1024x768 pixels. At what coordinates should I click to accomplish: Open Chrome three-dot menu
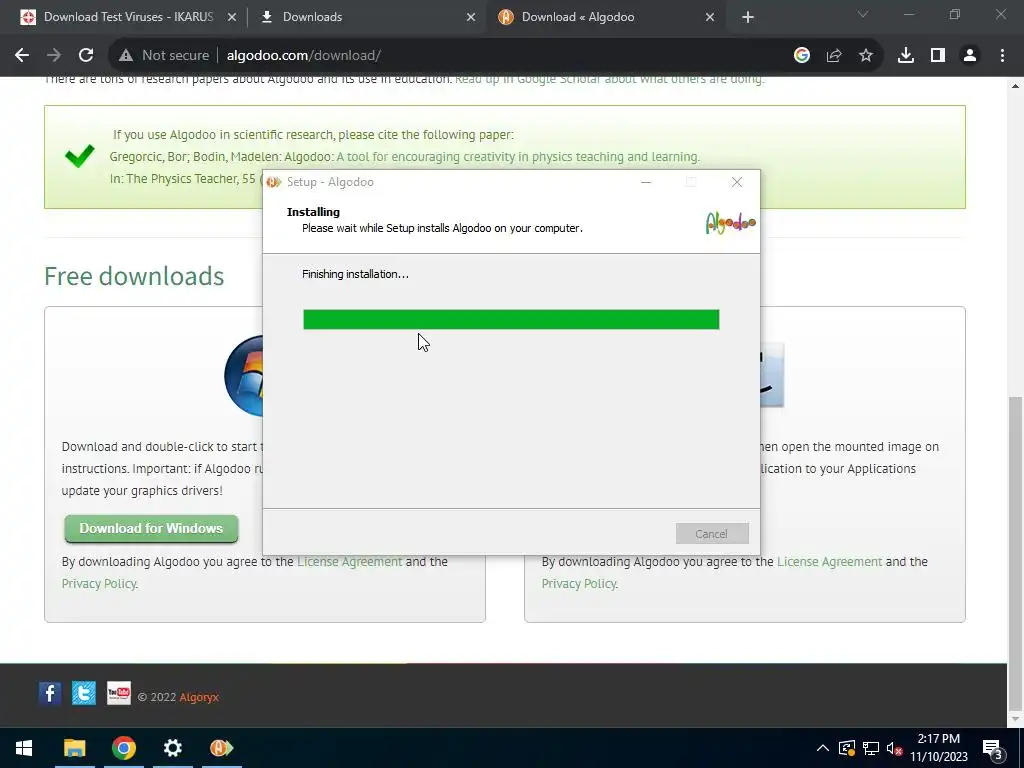tap(1002, 56)
